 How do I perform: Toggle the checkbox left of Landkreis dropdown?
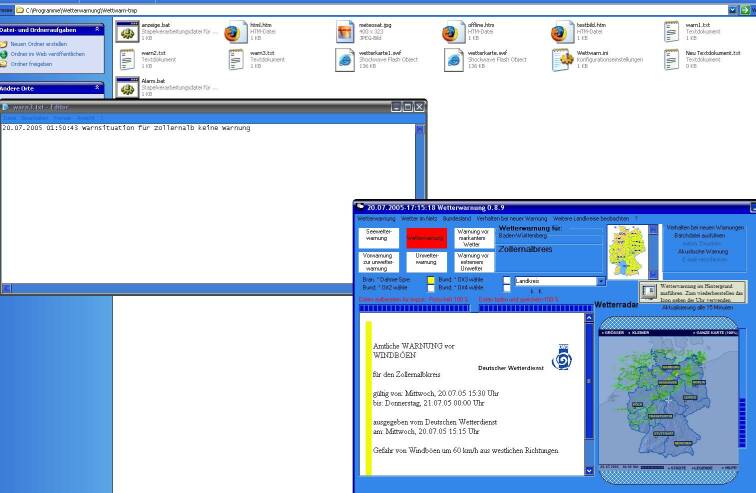[x=507, y=282]
